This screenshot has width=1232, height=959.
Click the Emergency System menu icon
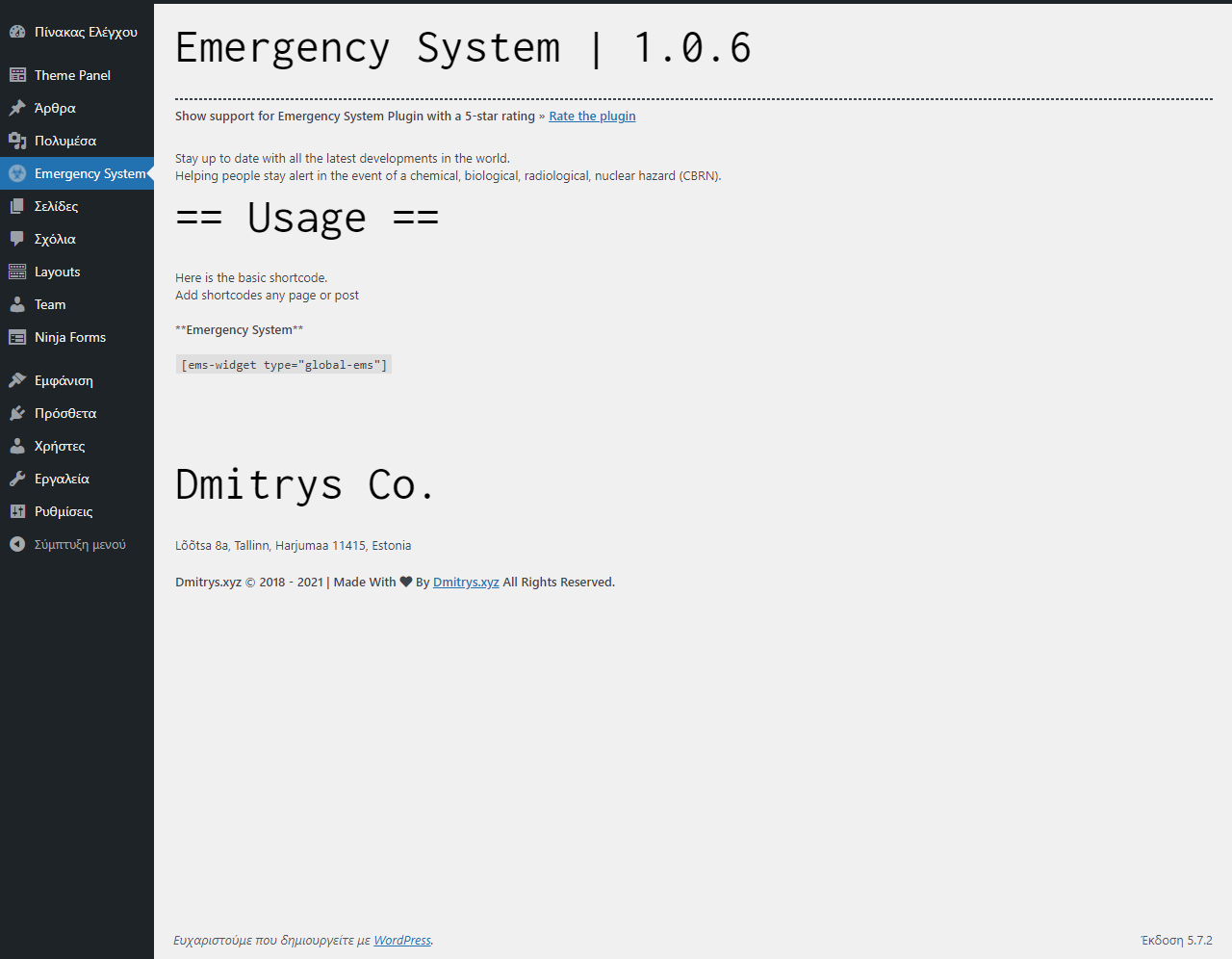coord(17,173)
